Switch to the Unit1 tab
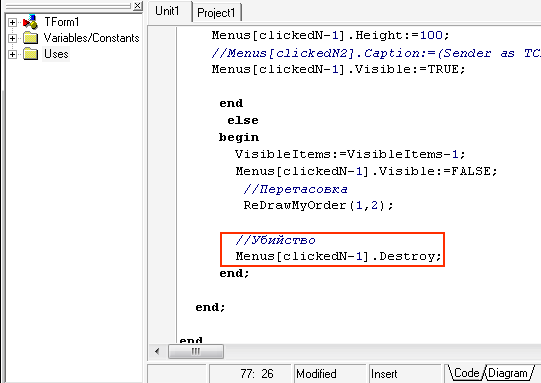This screenshot has height=383, width=541. pos(167,11)
